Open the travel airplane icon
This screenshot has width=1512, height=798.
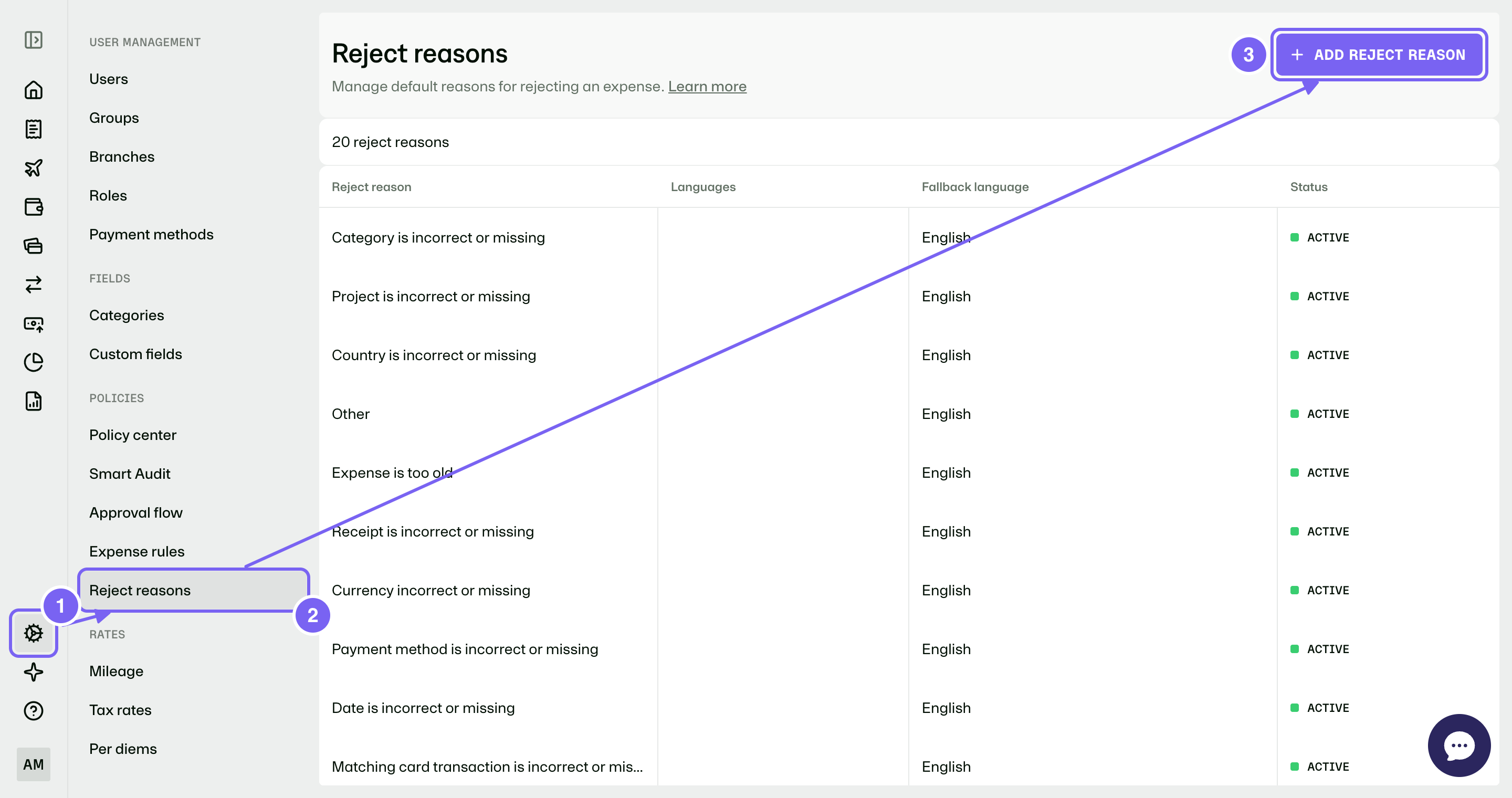point(34,168)
